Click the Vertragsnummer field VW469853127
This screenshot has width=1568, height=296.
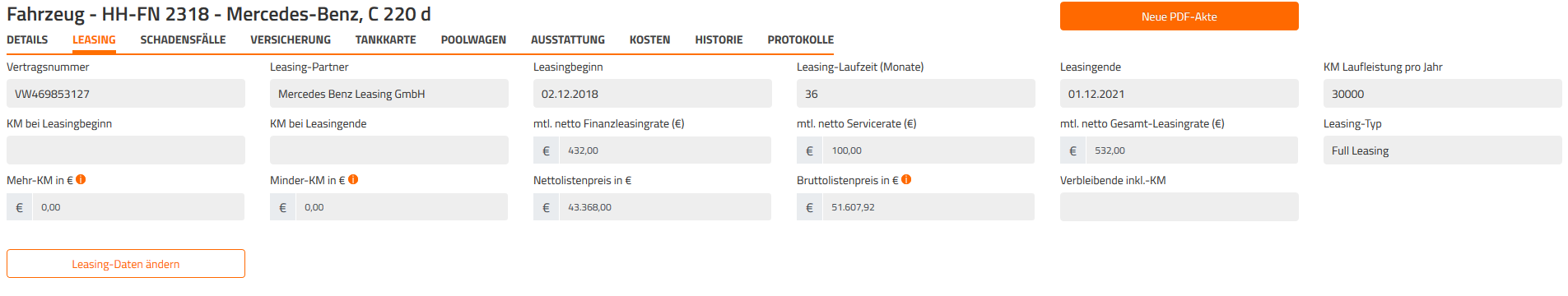coord(126,94)
